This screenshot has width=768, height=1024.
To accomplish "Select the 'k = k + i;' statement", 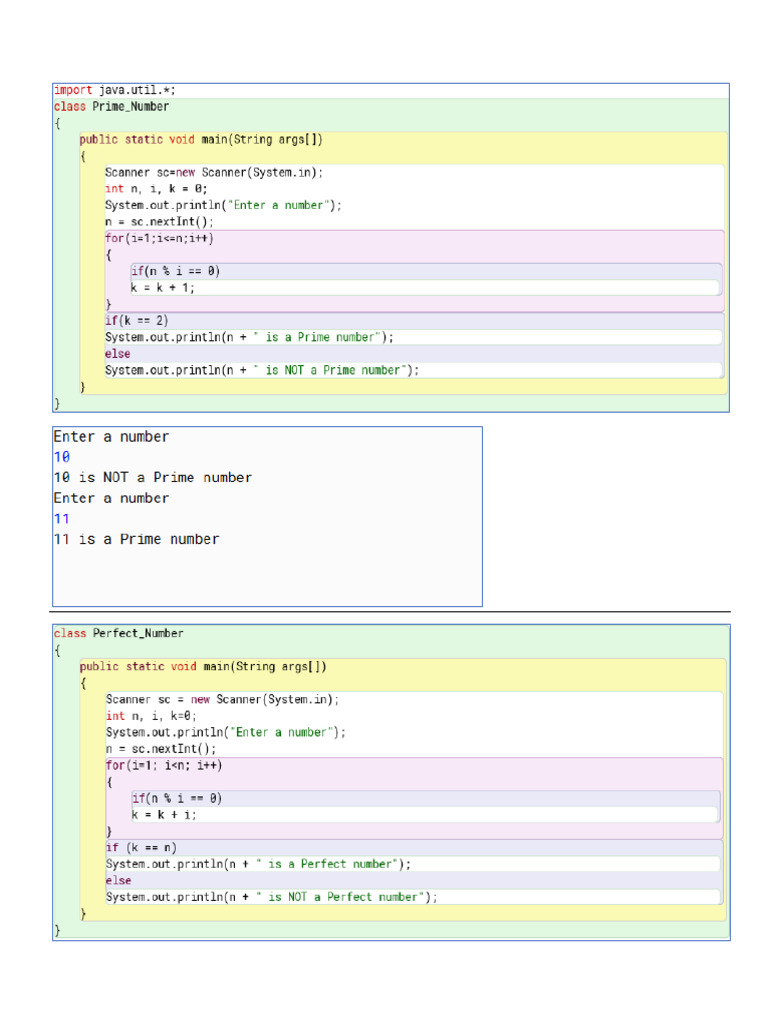I will click(x=164, y=815).
